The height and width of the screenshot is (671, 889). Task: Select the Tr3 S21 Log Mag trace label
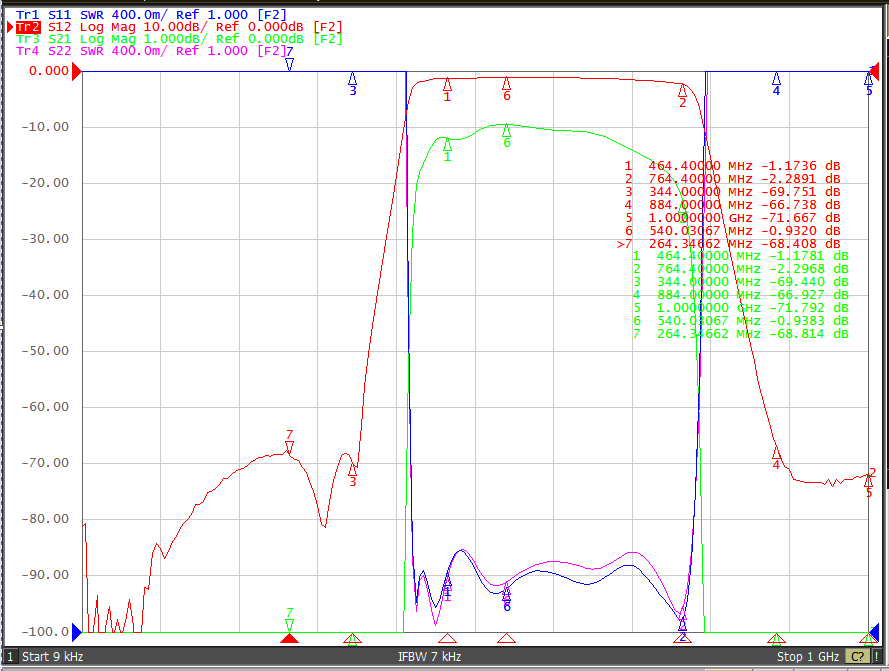coord(179,39)
